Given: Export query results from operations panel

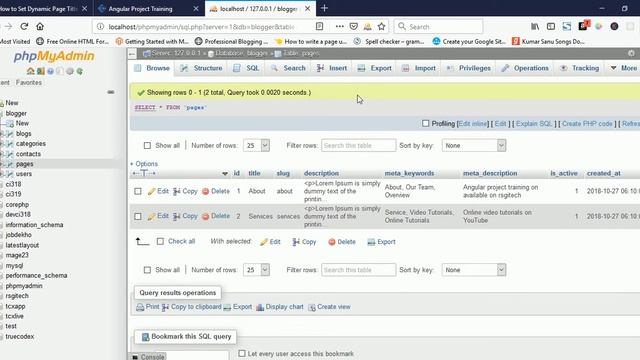Looking at the screenshot, I should [x=238, y=307].
